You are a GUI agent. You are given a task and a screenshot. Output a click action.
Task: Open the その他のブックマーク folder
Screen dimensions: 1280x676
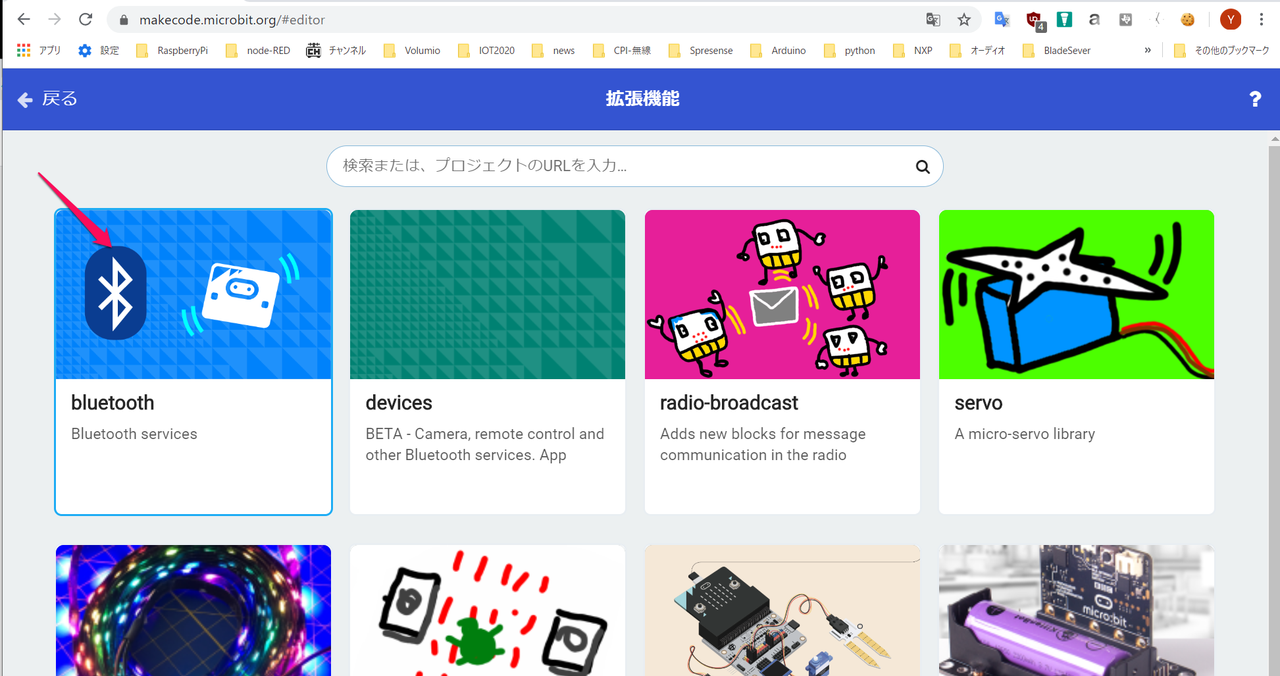click(x=1222, y=50)
